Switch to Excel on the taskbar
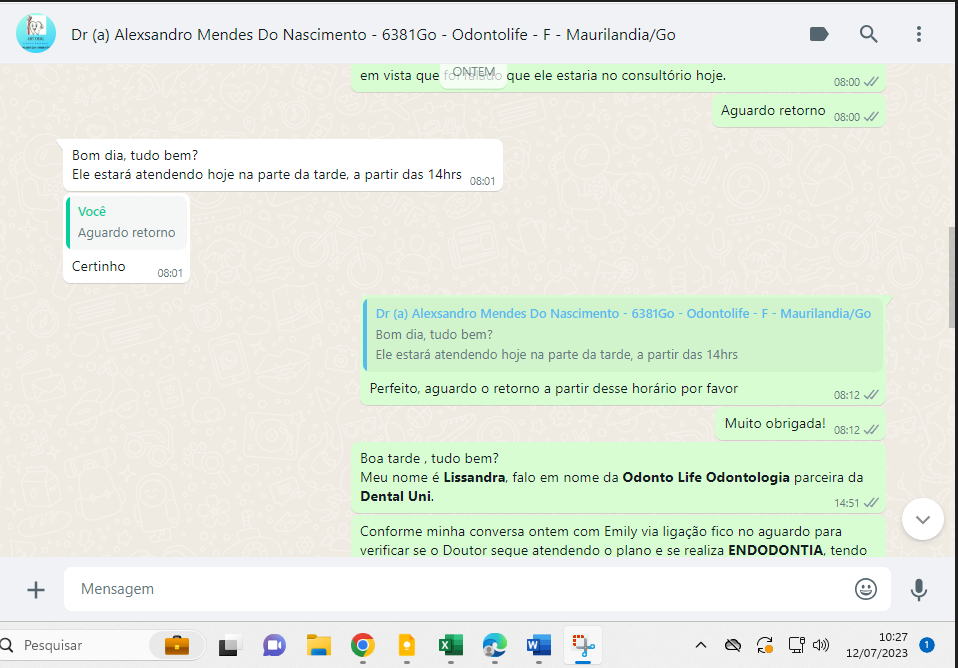 click(x=450, y=645)
